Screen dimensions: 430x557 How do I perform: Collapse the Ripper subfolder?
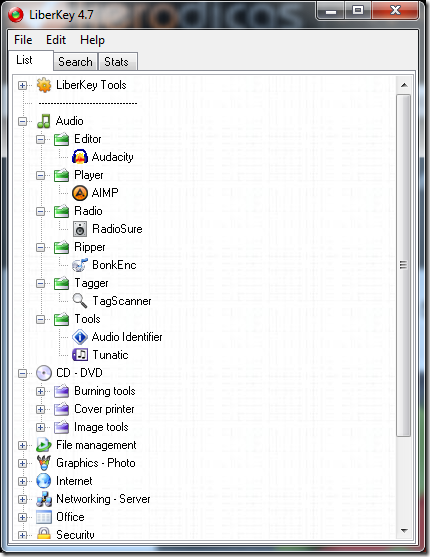(41, 247)
